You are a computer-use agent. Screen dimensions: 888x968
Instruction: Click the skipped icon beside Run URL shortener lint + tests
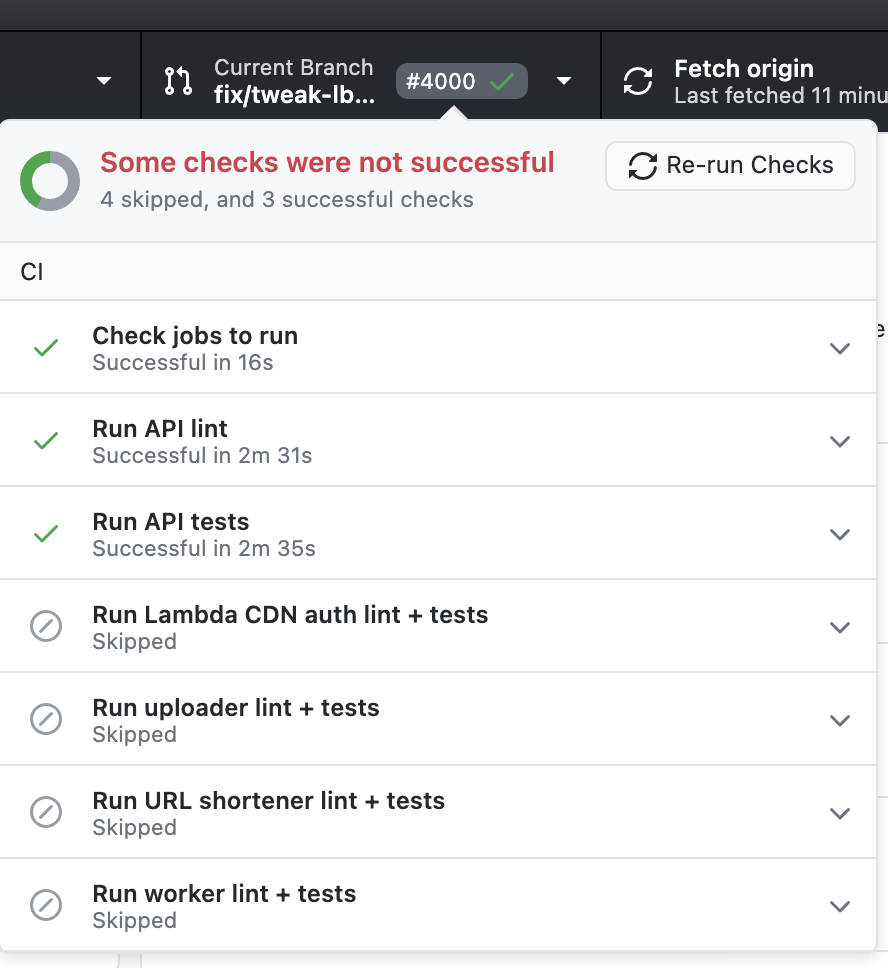click(45, 812)
